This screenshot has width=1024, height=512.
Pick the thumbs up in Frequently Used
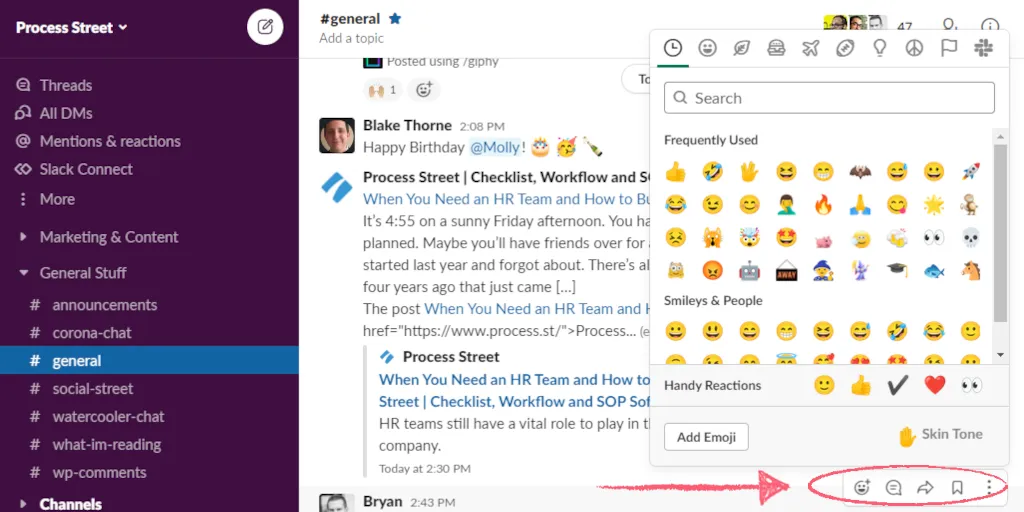(675, 172)
